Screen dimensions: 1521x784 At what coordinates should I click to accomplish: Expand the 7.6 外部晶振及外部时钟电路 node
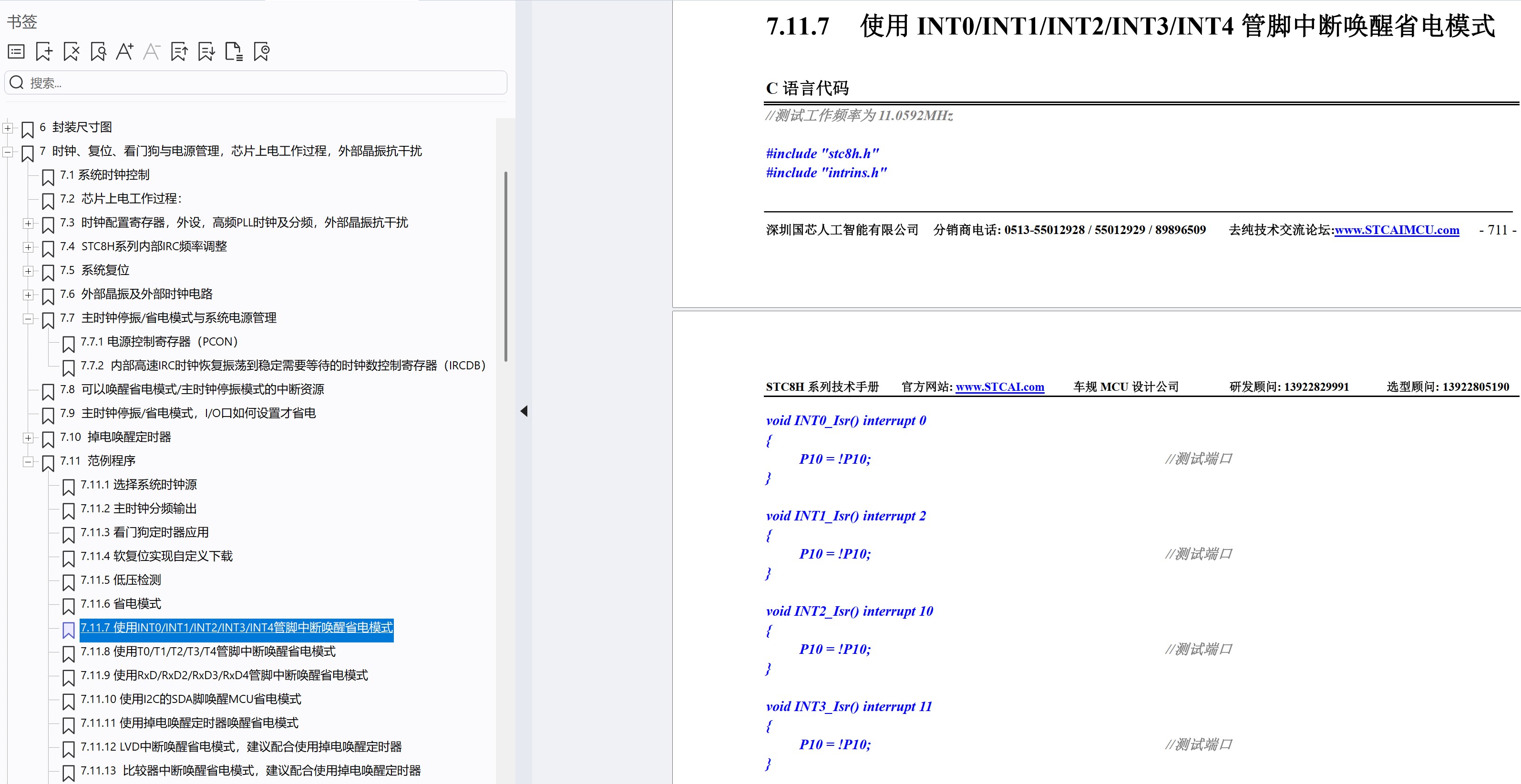[28, 295]
